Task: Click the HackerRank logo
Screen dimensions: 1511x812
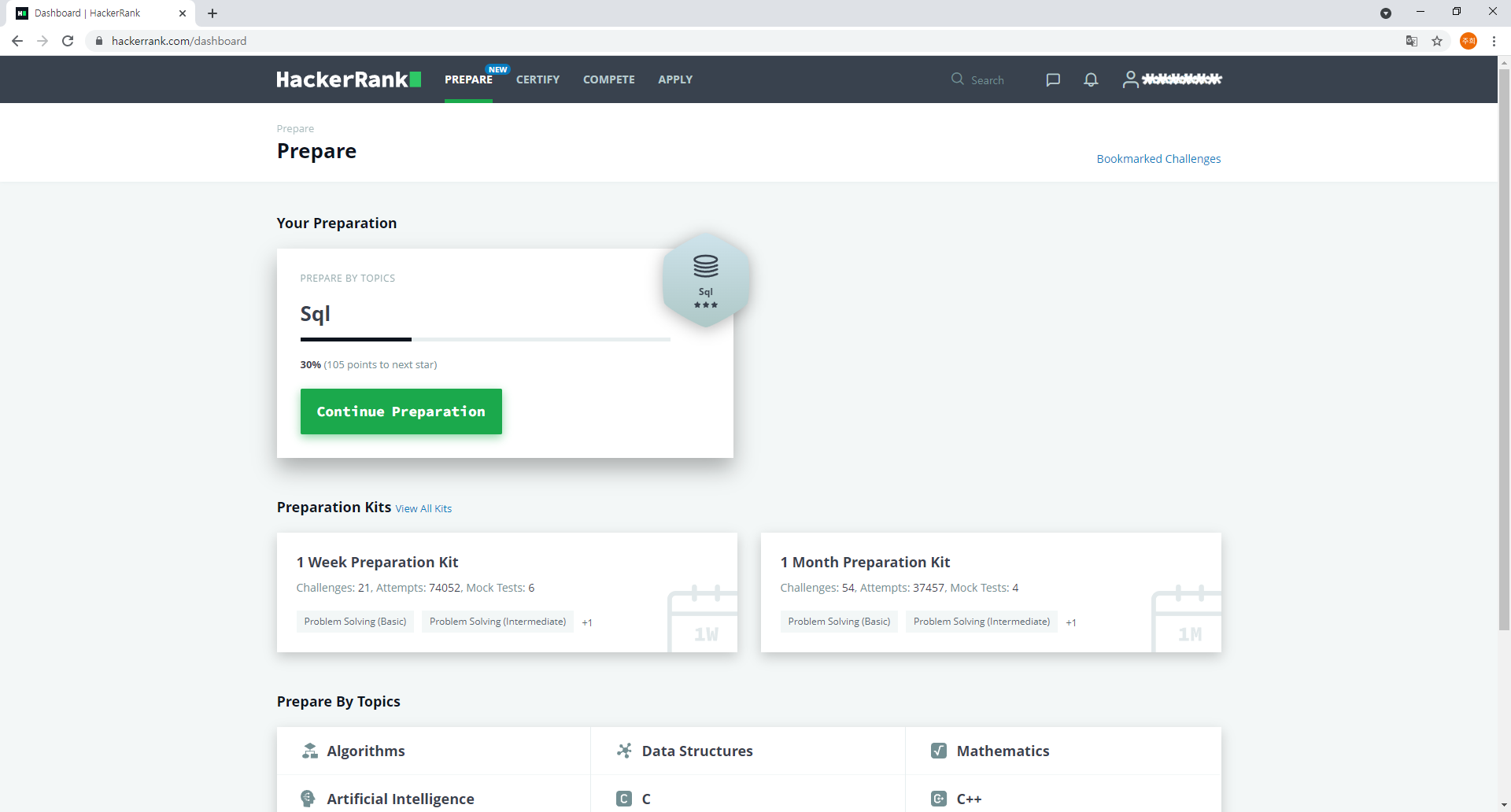Action: (349, 79)
